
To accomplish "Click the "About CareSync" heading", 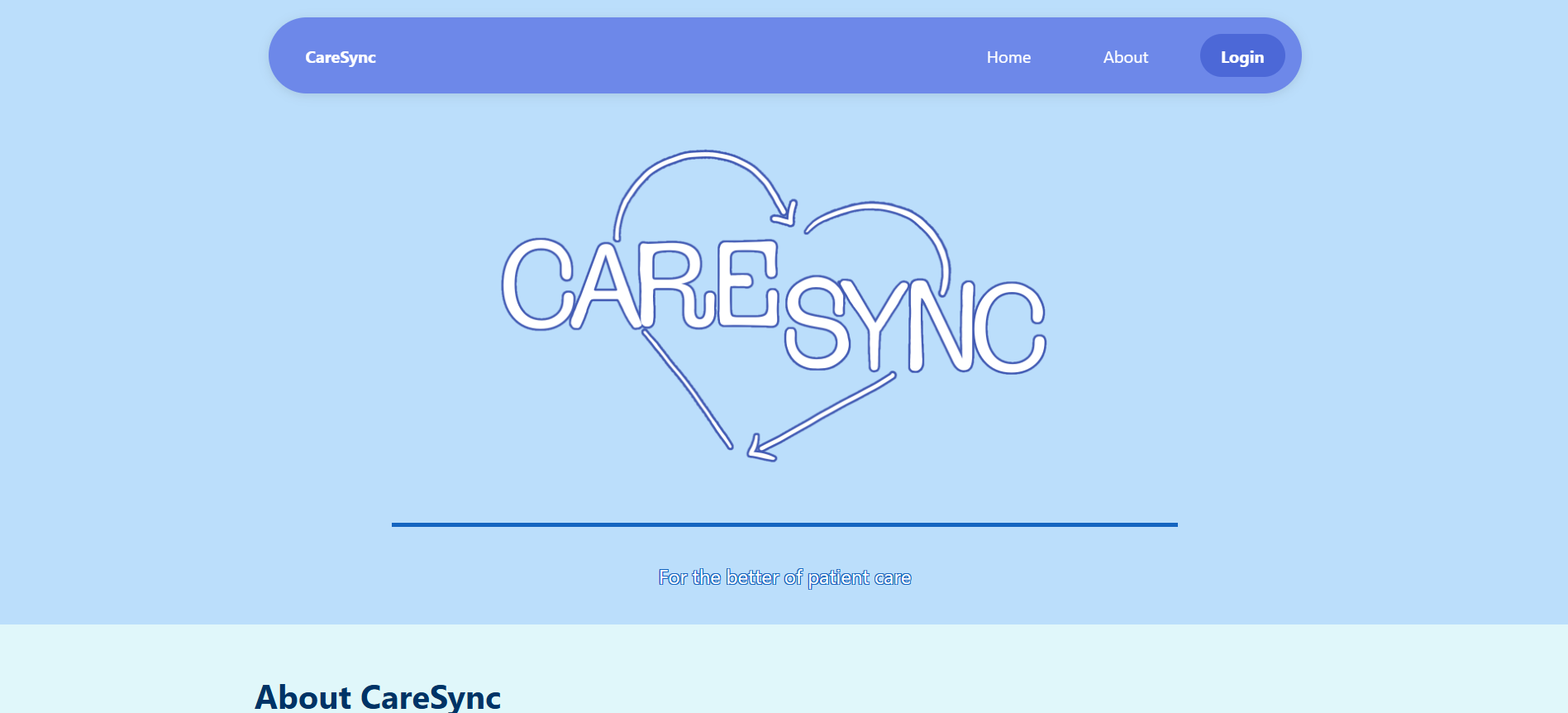I will (378, 696).
